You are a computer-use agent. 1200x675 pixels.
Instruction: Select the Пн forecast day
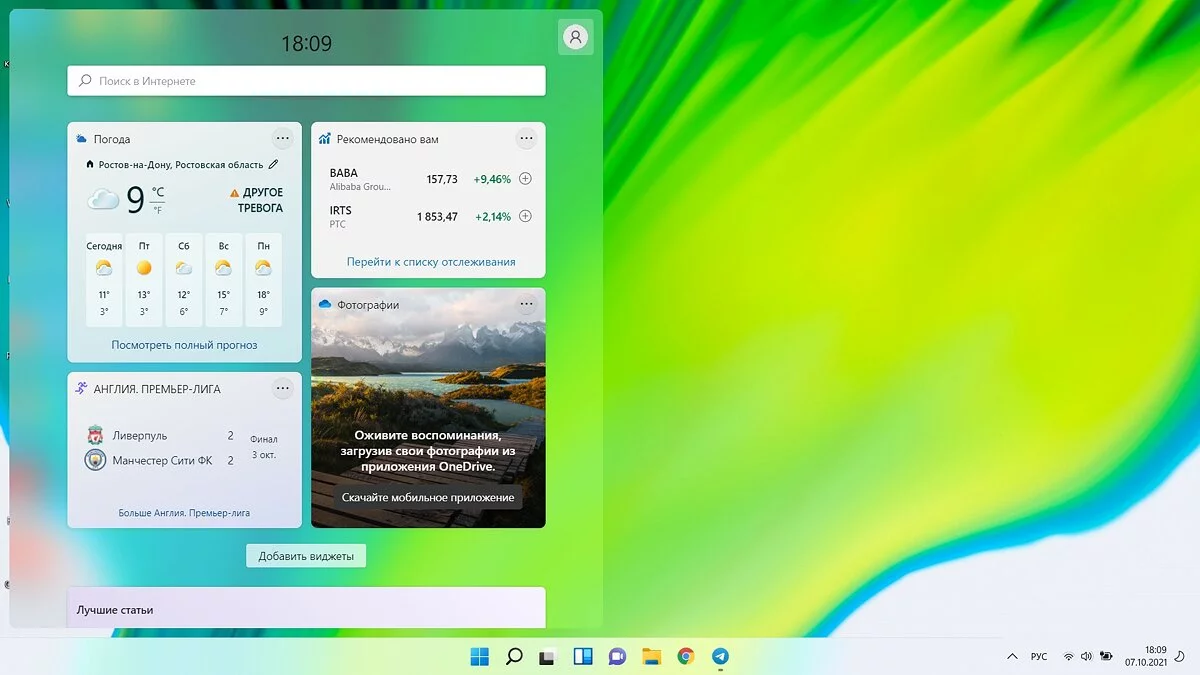point(263,280)
